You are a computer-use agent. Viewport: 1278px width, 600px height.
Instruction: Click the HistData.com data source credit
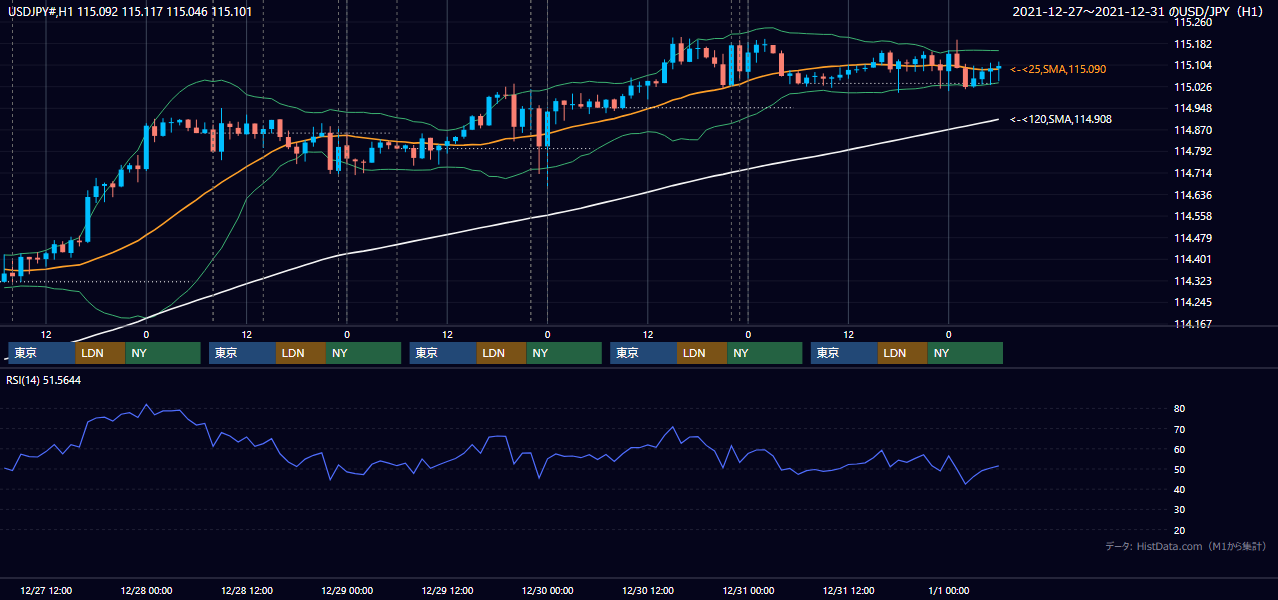click(x=1185, y=546)
